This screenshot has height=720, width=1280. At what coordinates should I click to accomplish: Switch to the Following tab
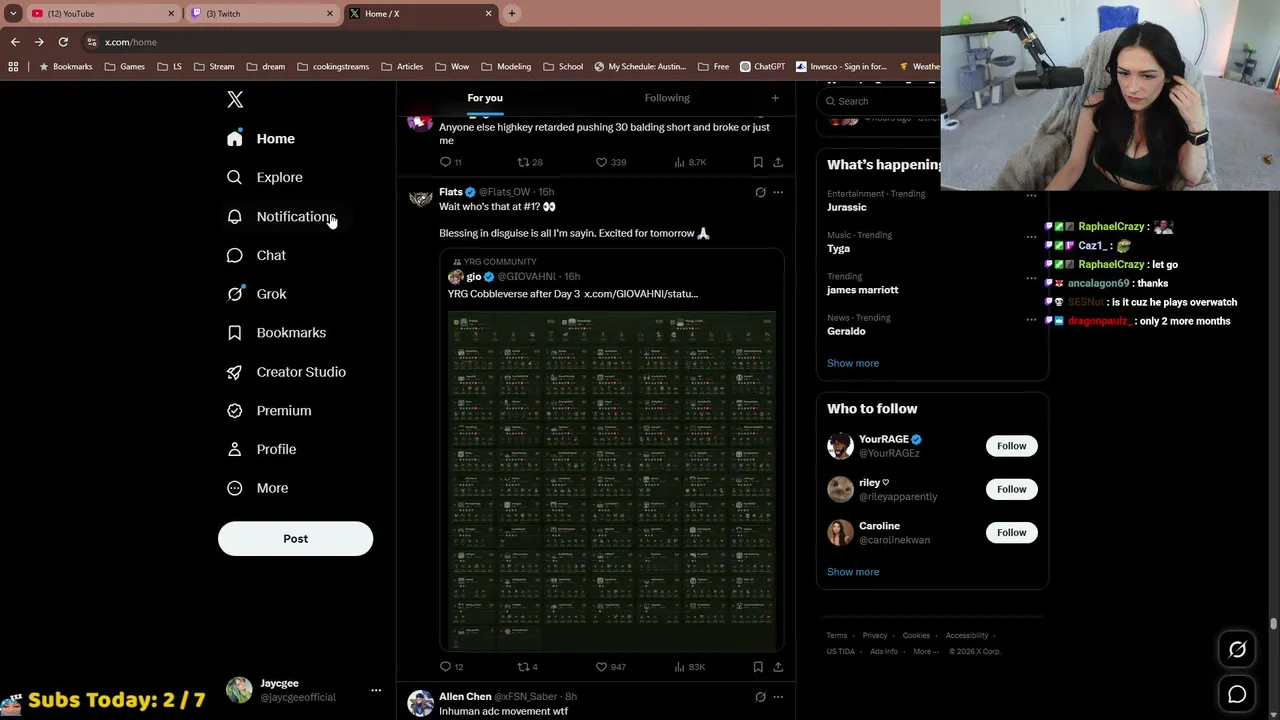[667, 98]
